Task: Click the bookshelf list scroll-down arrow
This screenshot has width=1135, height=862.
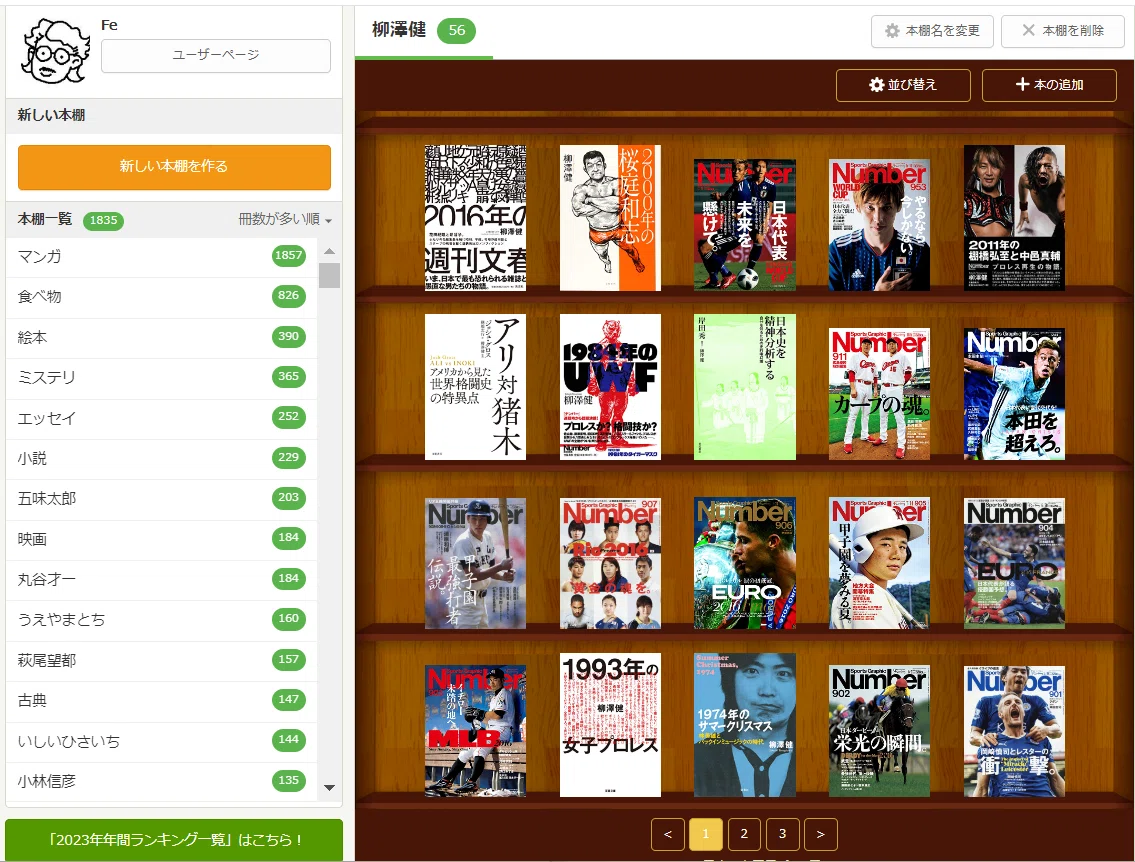Action: click(x=329, y=787)
